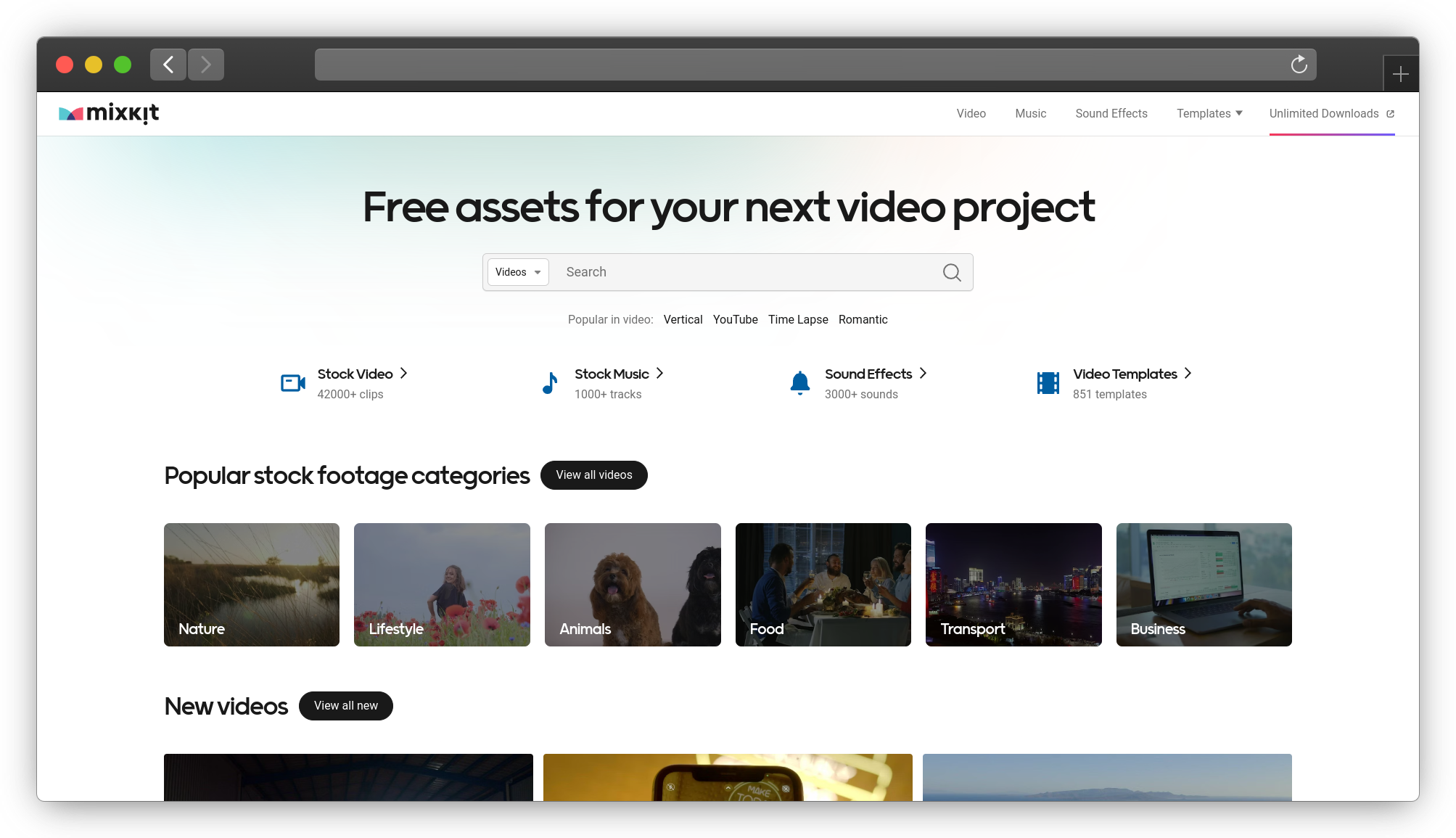Click the chevron next to Stock Video
The image size is (1456, 838).
click(x=404, y=373)
